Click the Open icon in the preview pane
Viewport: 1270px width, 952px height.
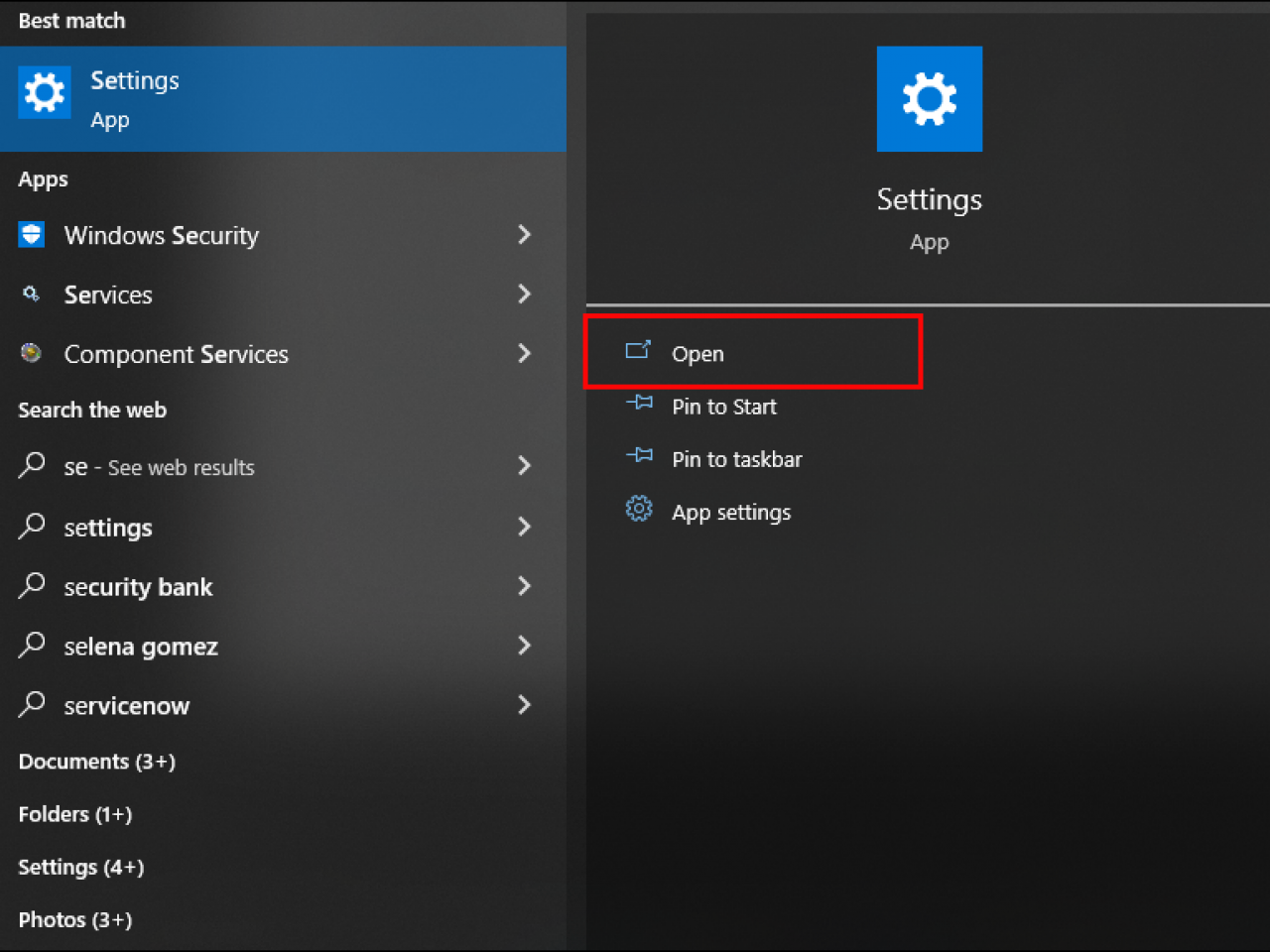[x=638, y=350]
